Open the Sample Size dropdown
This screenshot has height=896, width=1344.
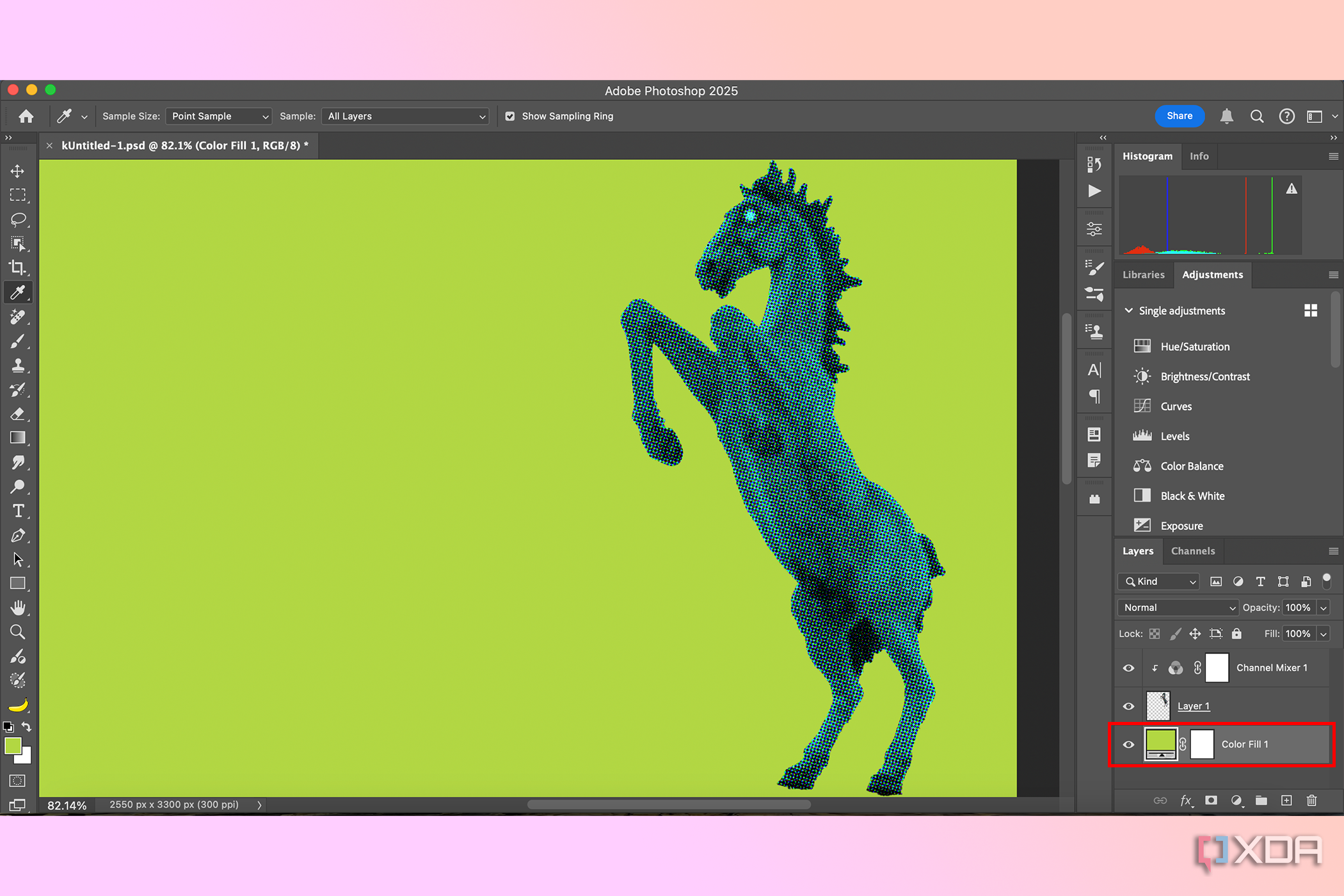pyautogui.click(x=218, y=116)
